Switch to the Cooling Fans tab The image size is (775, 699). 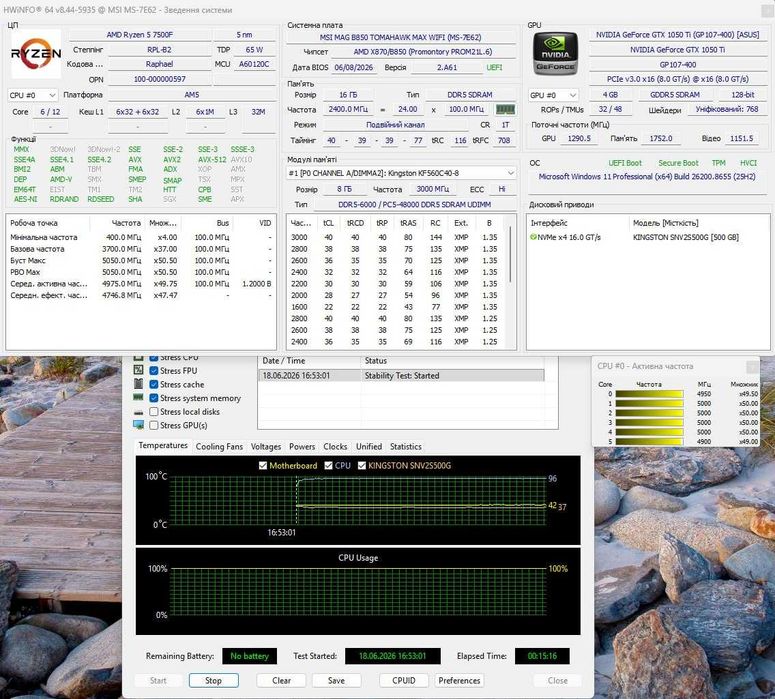[219, 446]
